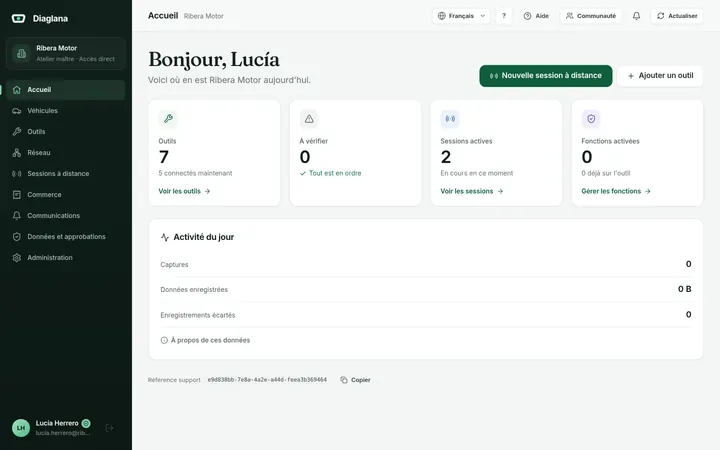Open Commerce in the sidebar
Screen dimensions: 720x450
coord(66,195)
